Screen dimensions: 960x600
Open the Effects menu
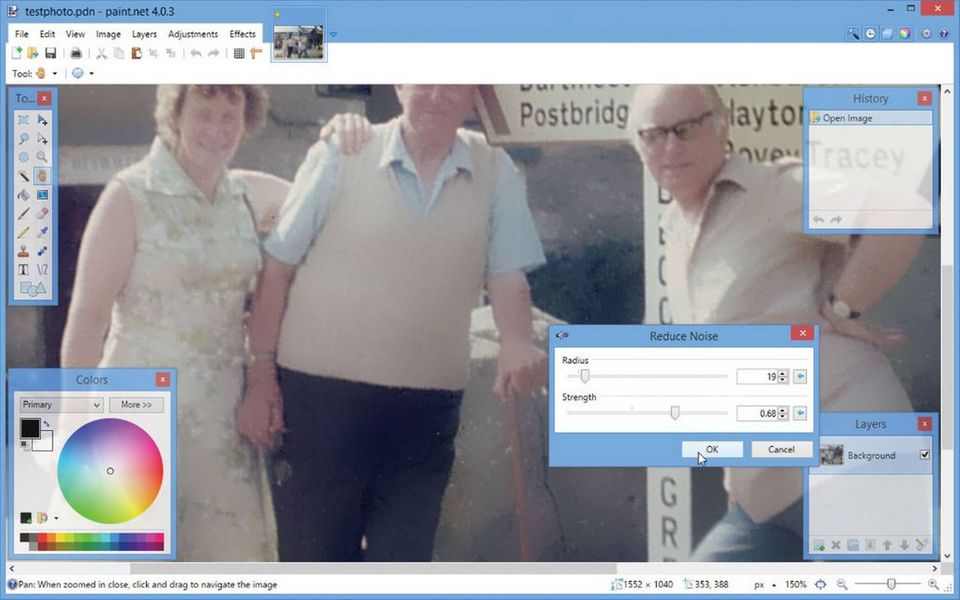click(242, 34)
